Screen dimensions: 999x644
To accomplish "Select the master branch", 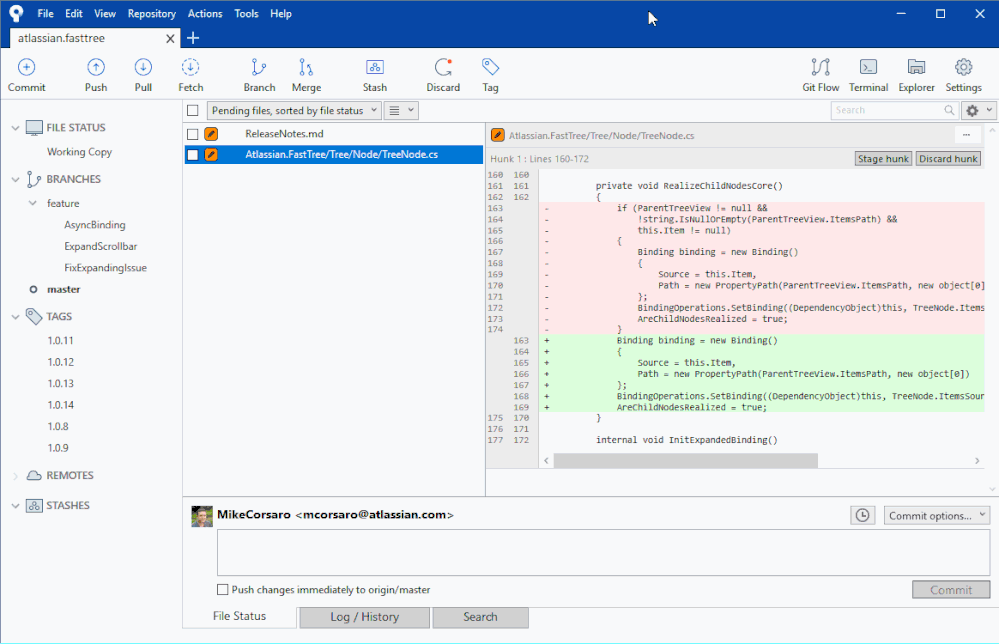I will [64, 289].
